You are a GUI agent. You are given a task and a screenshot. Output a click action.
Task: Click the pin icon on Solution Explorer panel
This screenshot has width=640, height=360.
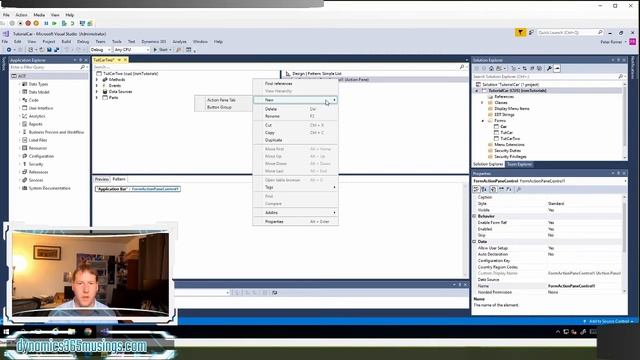point(618,60)
